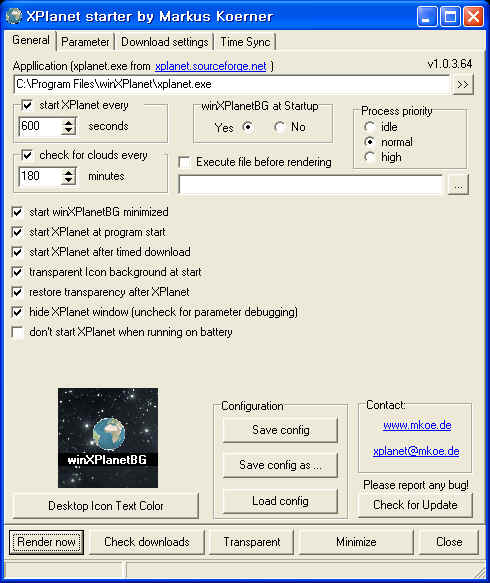
Task: Increase the seconds interval with up arrow
Action: [68, 122]
